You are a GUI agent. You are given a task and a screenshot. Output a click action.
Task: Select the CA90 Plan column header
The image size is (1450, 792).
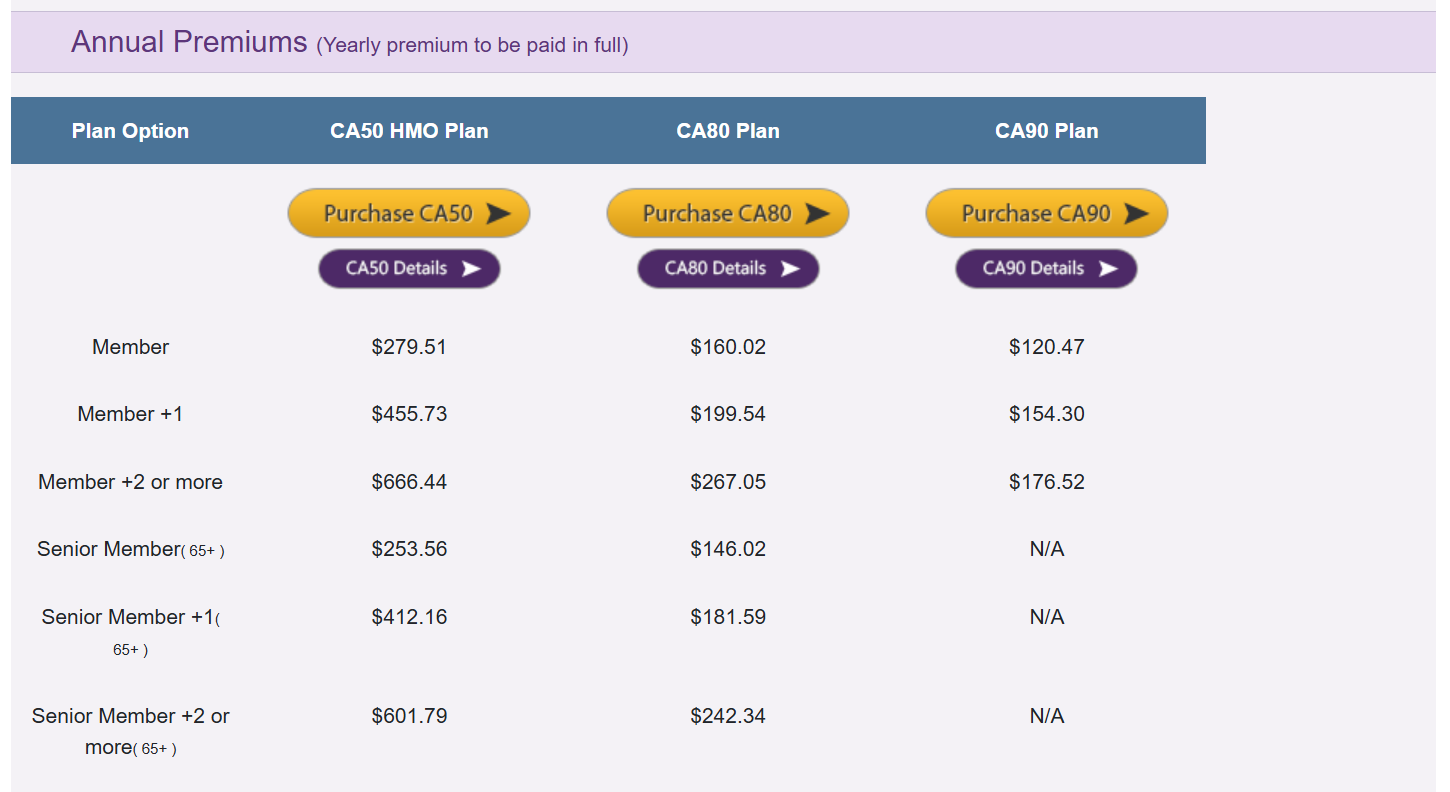point(1047,131)
